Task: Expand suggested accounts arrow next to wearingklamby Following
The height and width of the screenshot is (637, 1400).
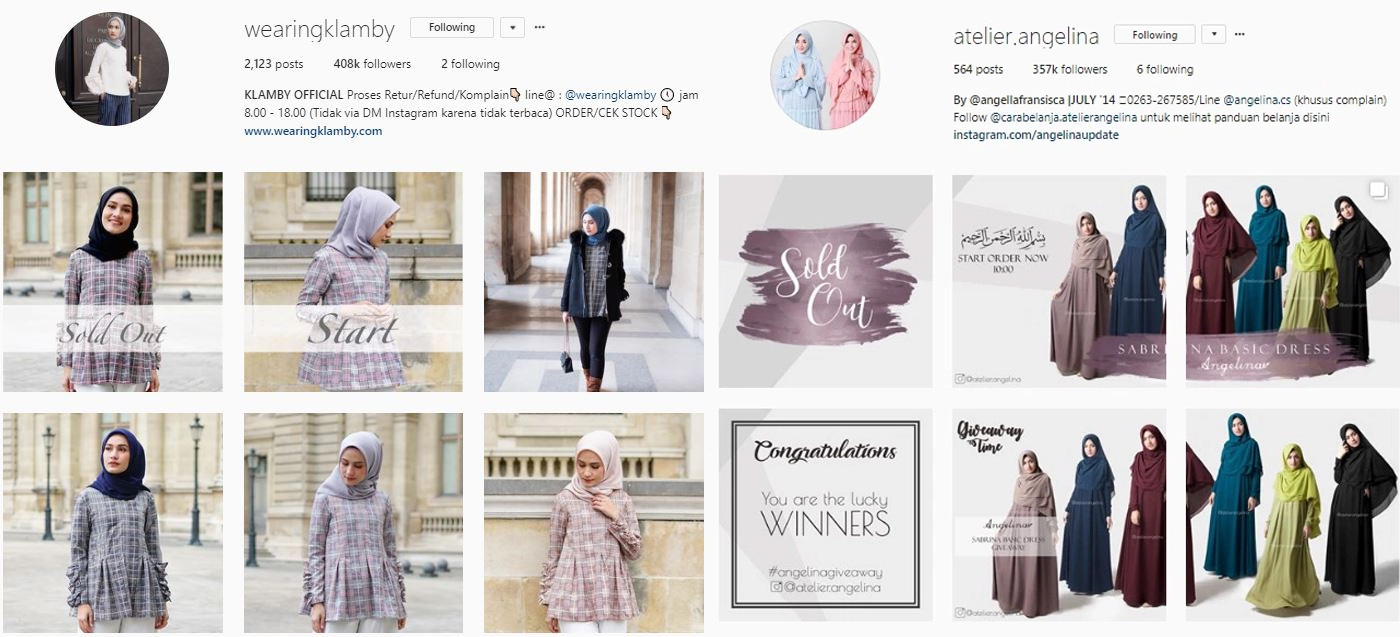Action: (x=512, y=27)
